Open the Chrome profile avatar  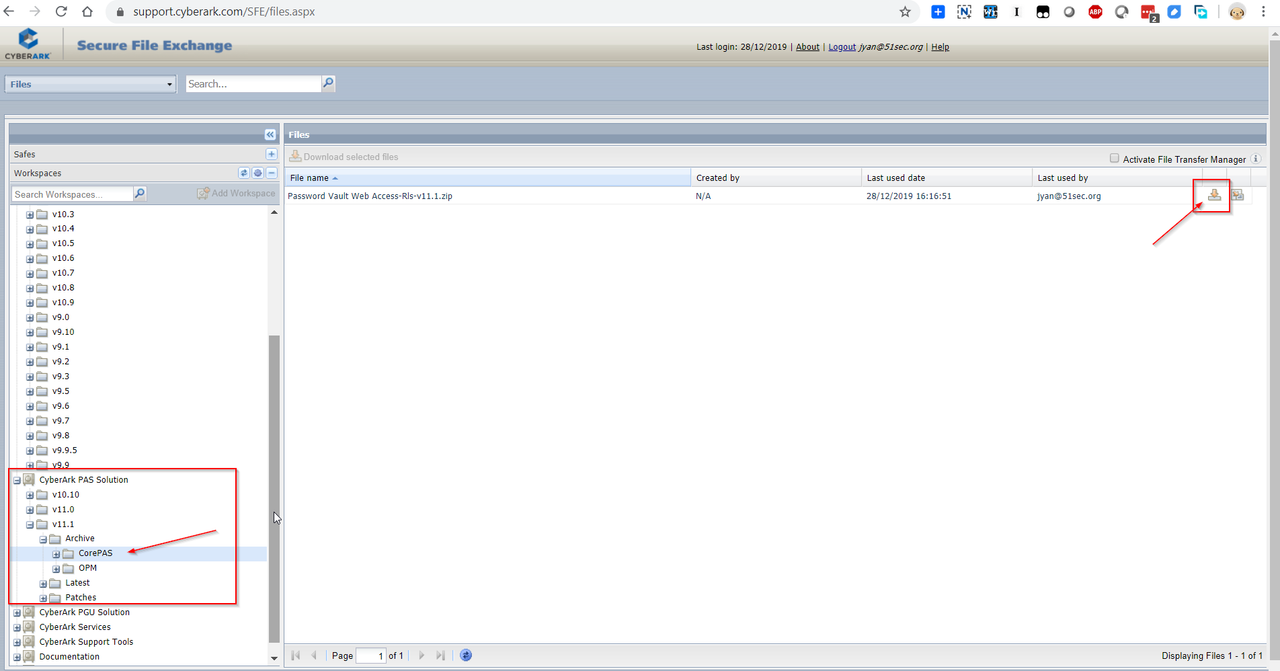point(1237,12)
